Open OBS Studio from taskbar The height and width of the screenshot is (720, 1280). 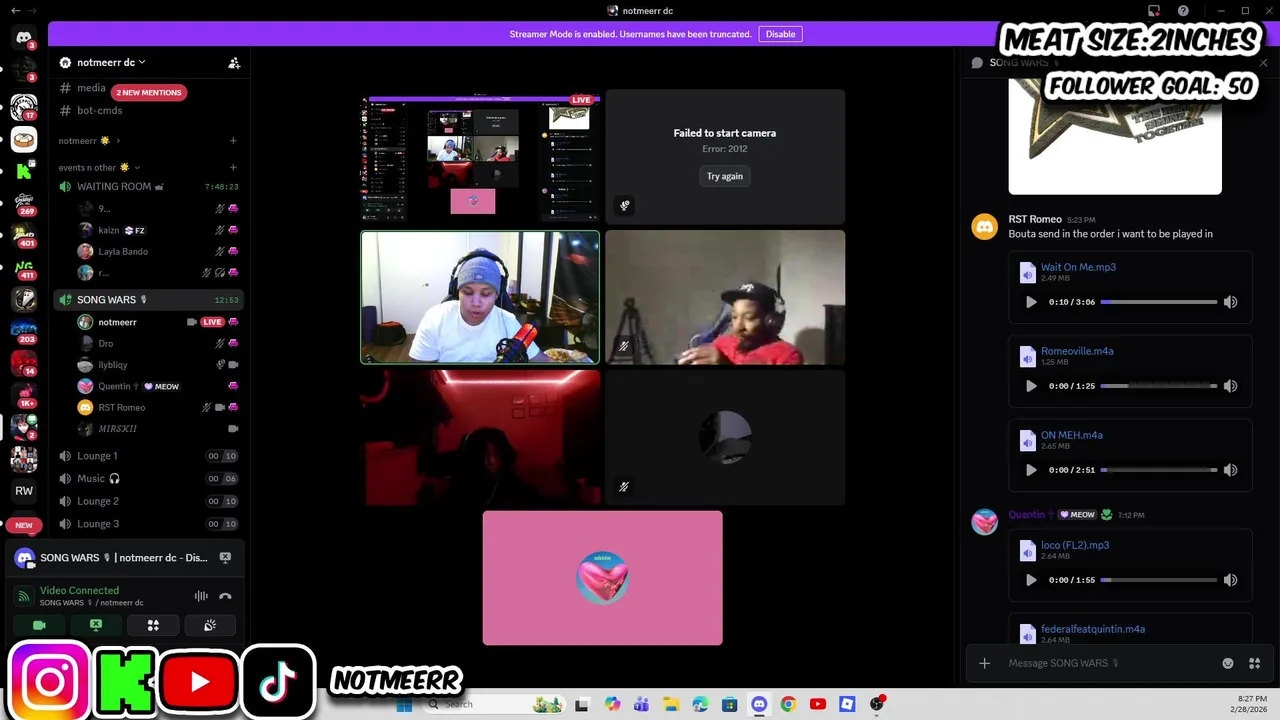click(877, 704)
